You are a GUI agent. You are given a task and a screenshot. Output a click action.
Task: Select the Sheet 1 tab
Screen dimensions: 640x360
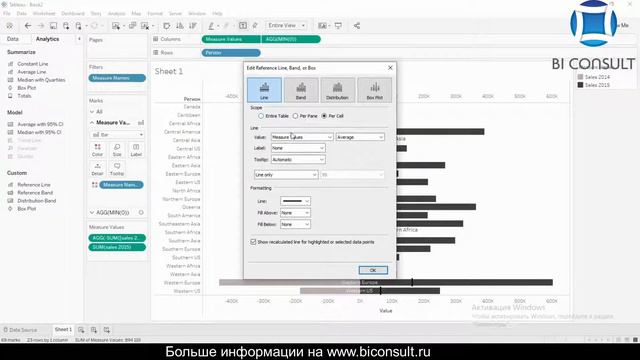[63, 329]
